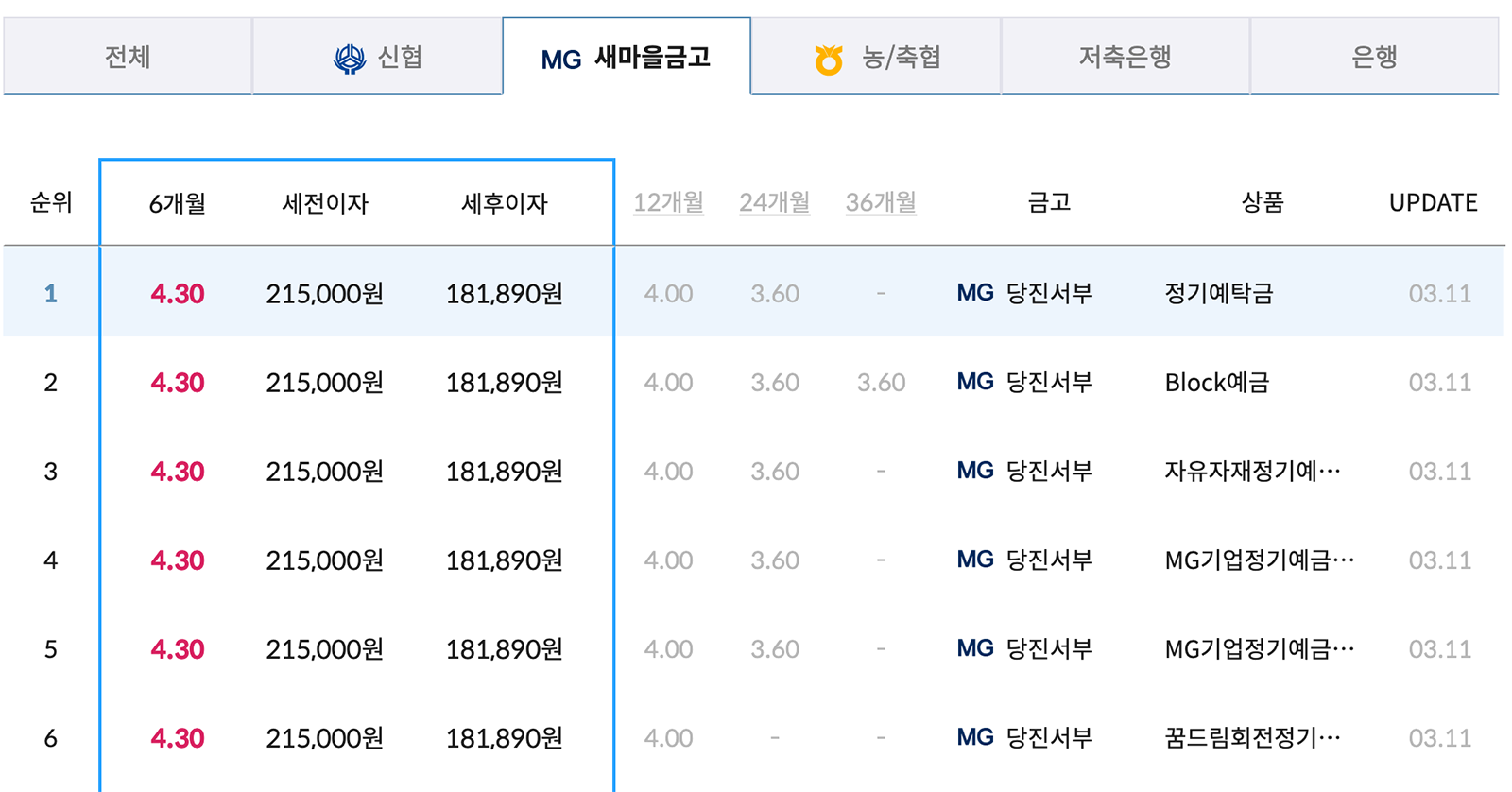Image resolution: width=1512 pixels, height=792 pixels.
Task: Open the 농/축협 tab
Action: click(x=876, y=57)
